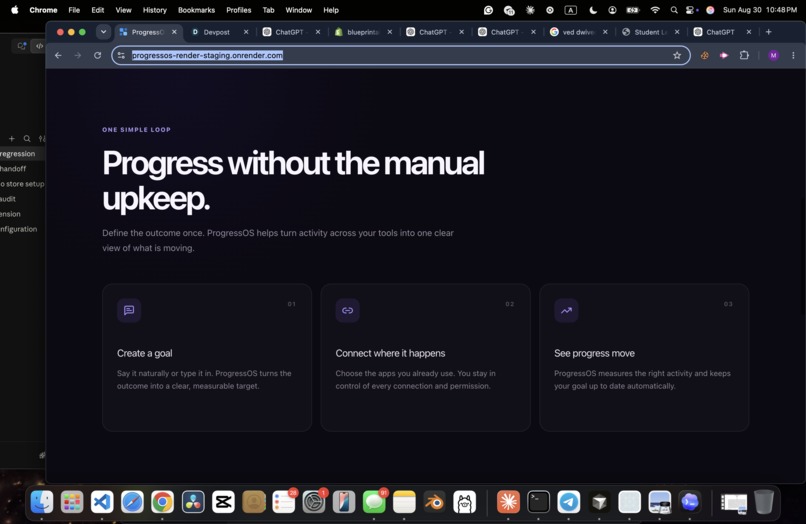The width and height of the screenshot is (806, 524).
Task: Open Visual Studio Code from the Dock
Action: 102,501
